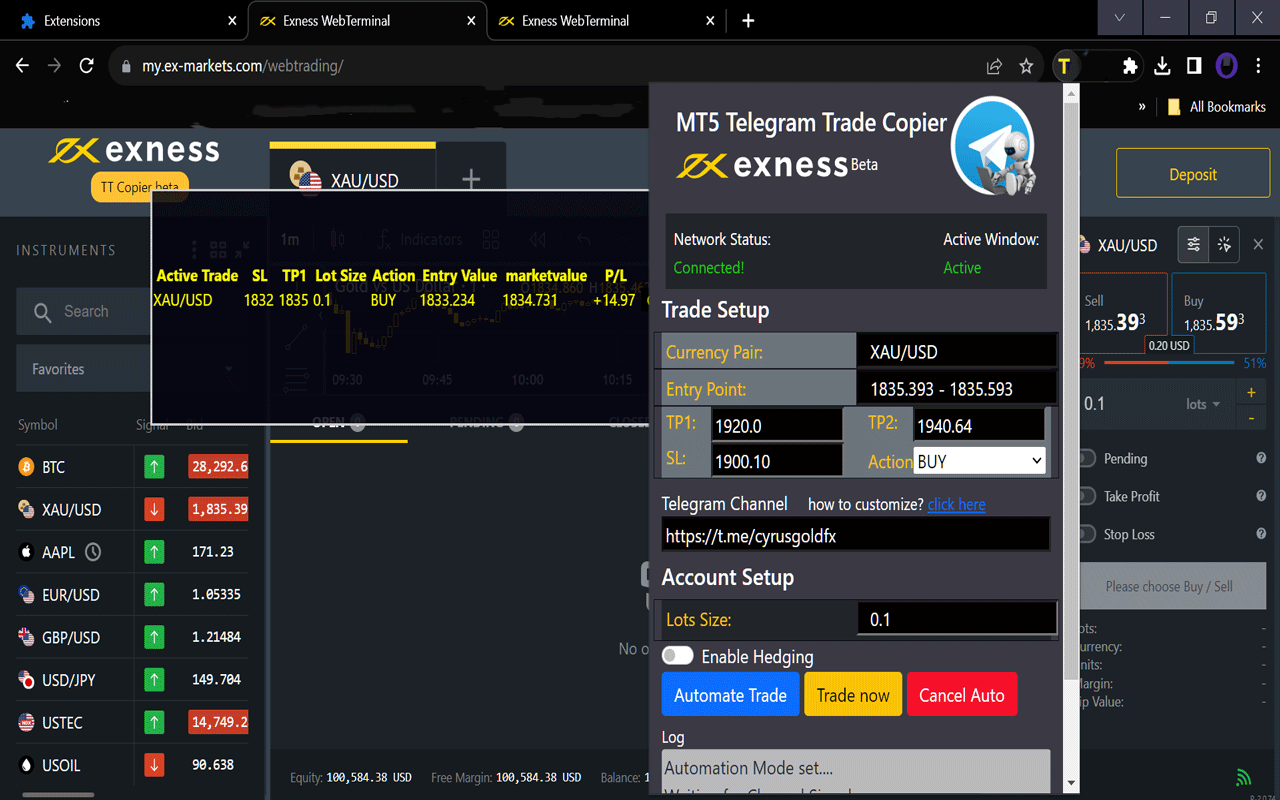Reload the current page
1280x800 pixels.
coord(86,66)
